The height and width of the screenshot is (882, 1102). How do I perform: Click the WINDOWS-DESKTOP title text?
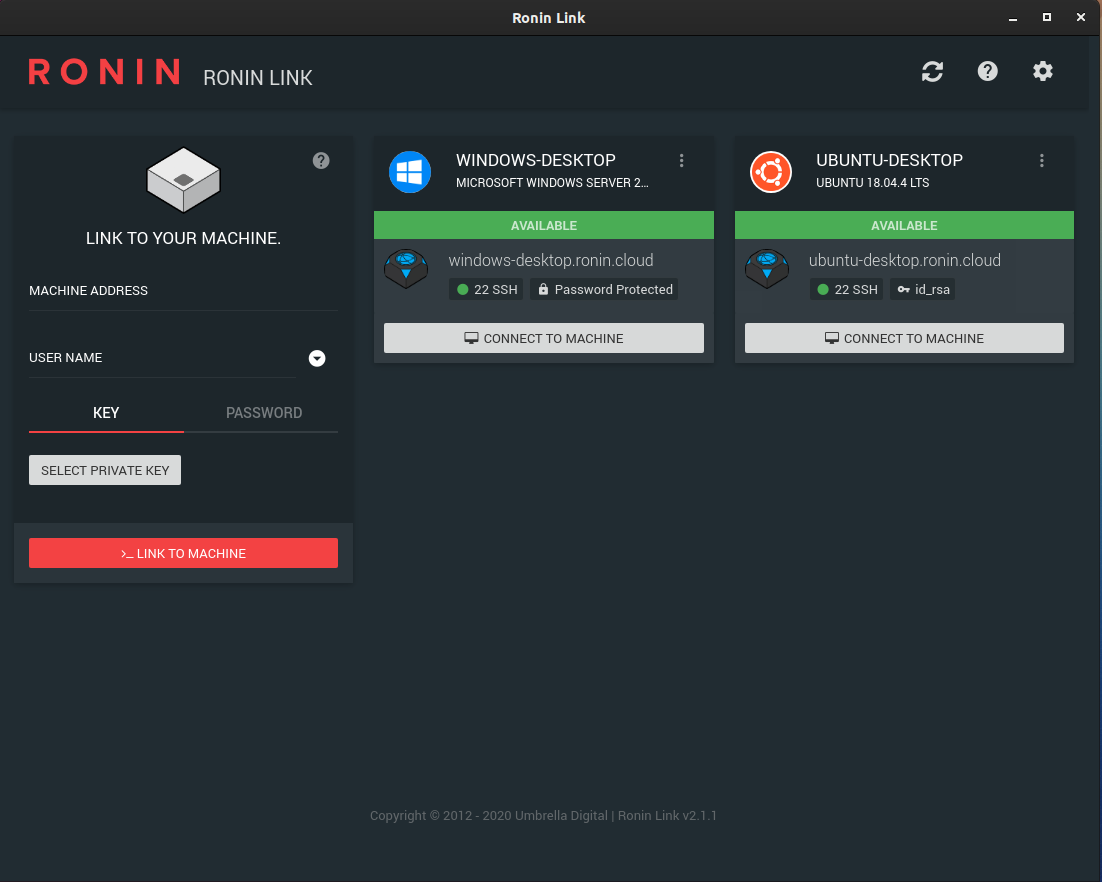[x=536, y=160]
